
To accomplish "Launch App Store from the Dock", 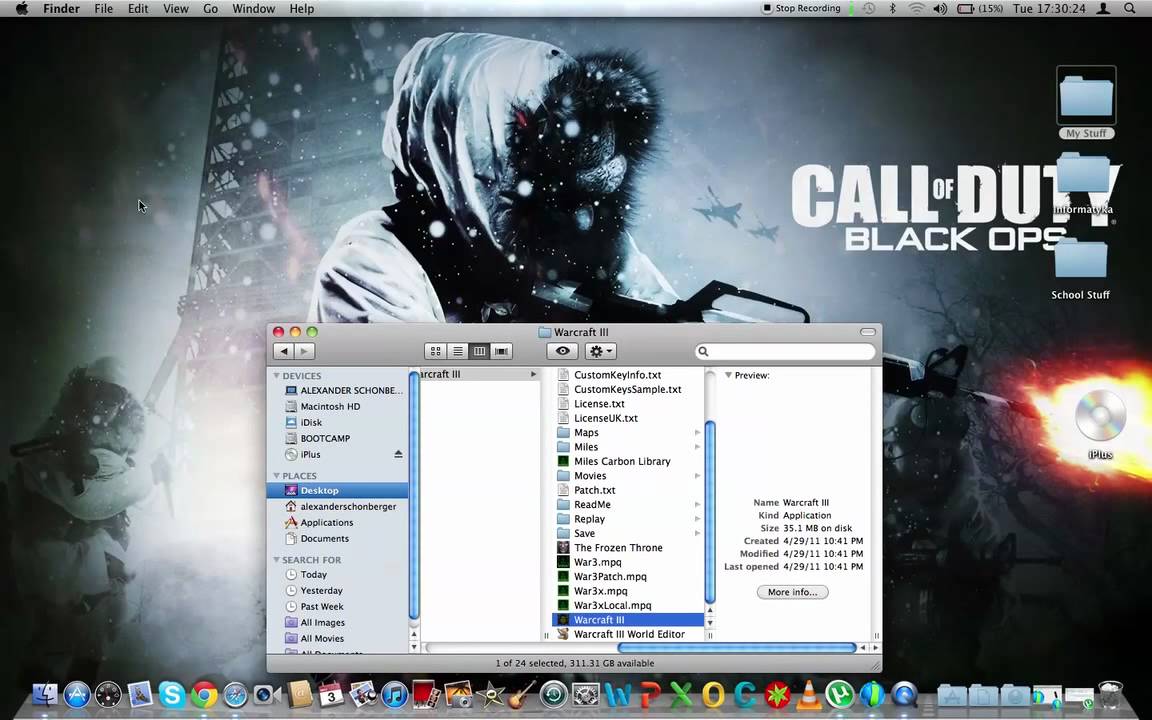I will click(x=77, y=694).
